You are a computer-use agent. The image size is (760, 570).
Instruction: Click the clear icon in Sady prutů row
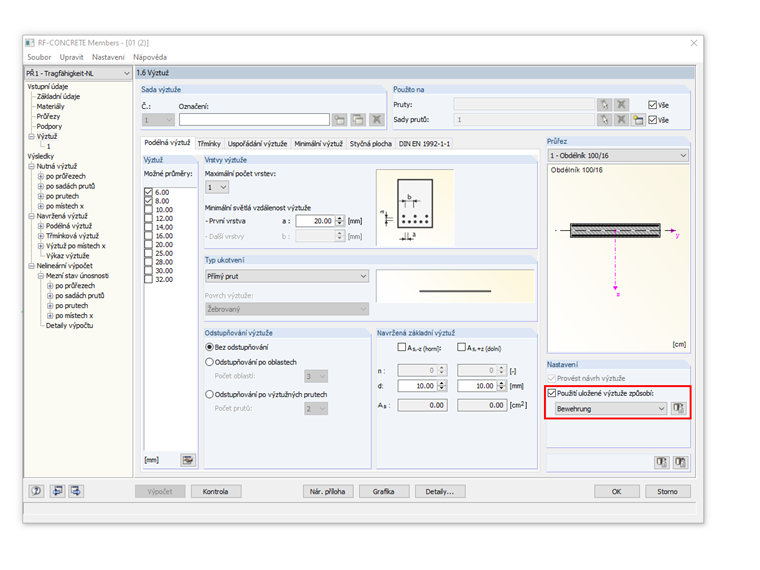[621, 120]
